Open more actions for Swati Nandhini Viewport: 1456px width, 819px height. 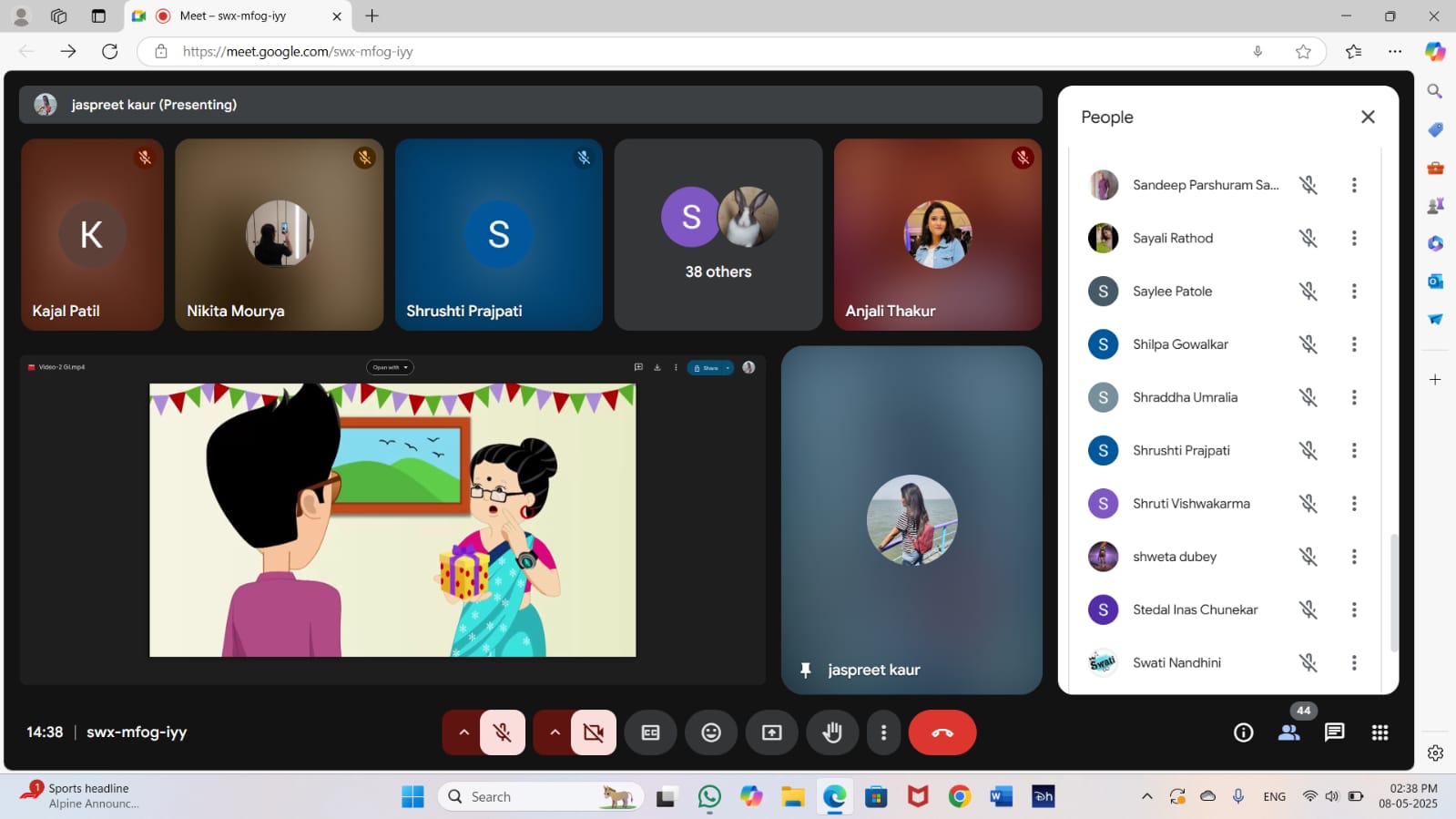point(1354,662)
